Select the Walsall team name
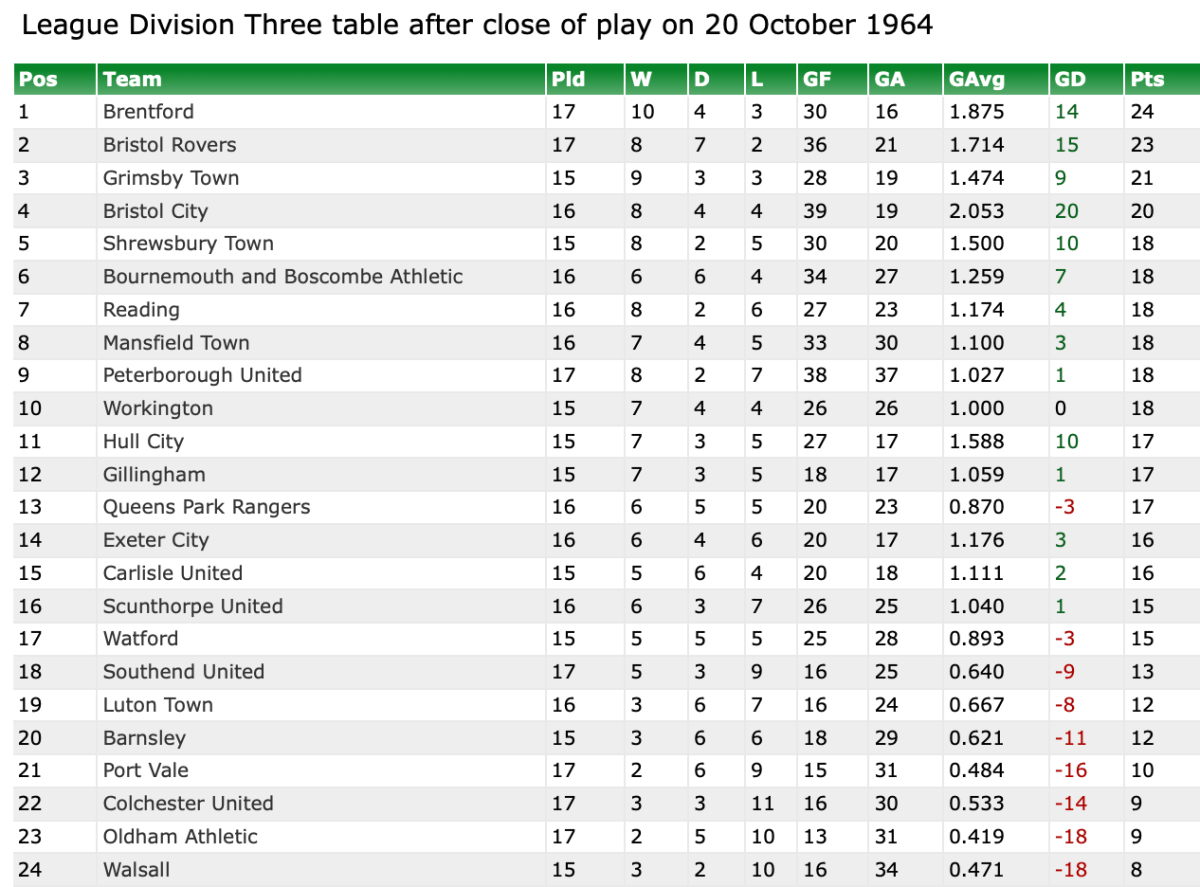Image resolution: width=1200 pixels, height=887 pixels. [138, 869]
